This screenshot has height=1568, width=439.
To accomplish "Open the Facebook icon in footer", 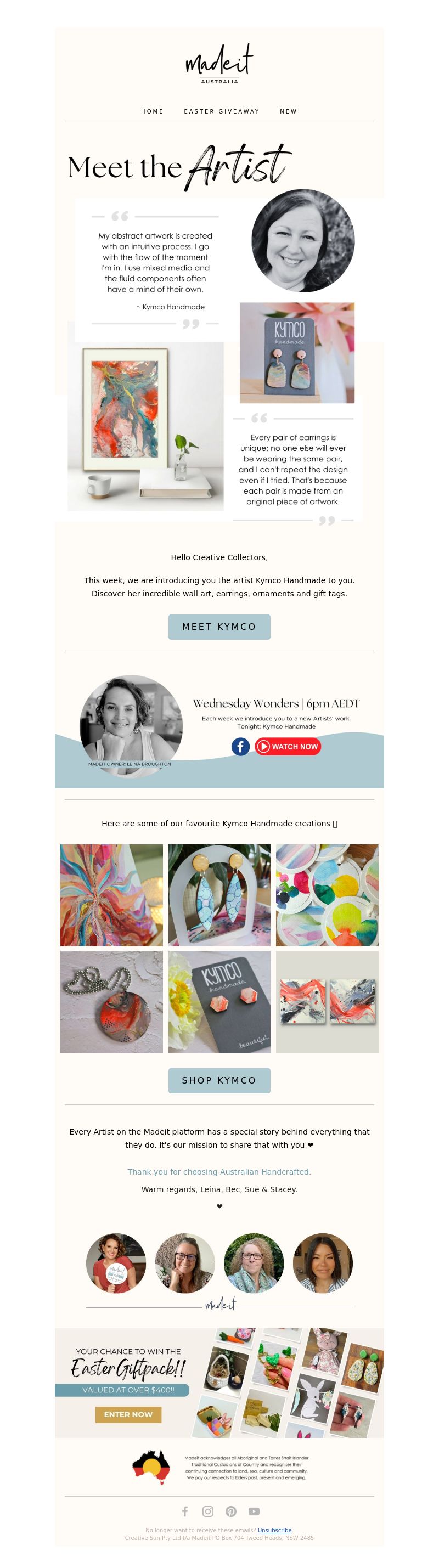I will [x=185, y=1511].
